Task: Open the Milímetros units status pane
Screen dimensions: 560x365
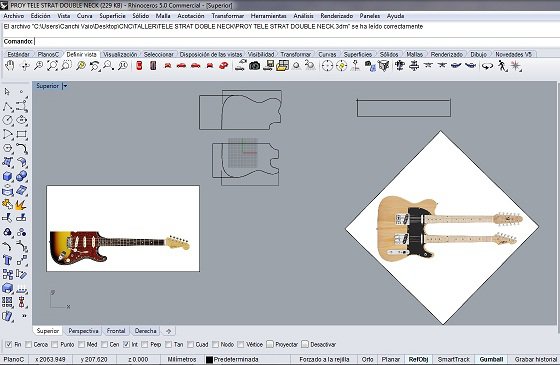Action: [x=182, y=359]
